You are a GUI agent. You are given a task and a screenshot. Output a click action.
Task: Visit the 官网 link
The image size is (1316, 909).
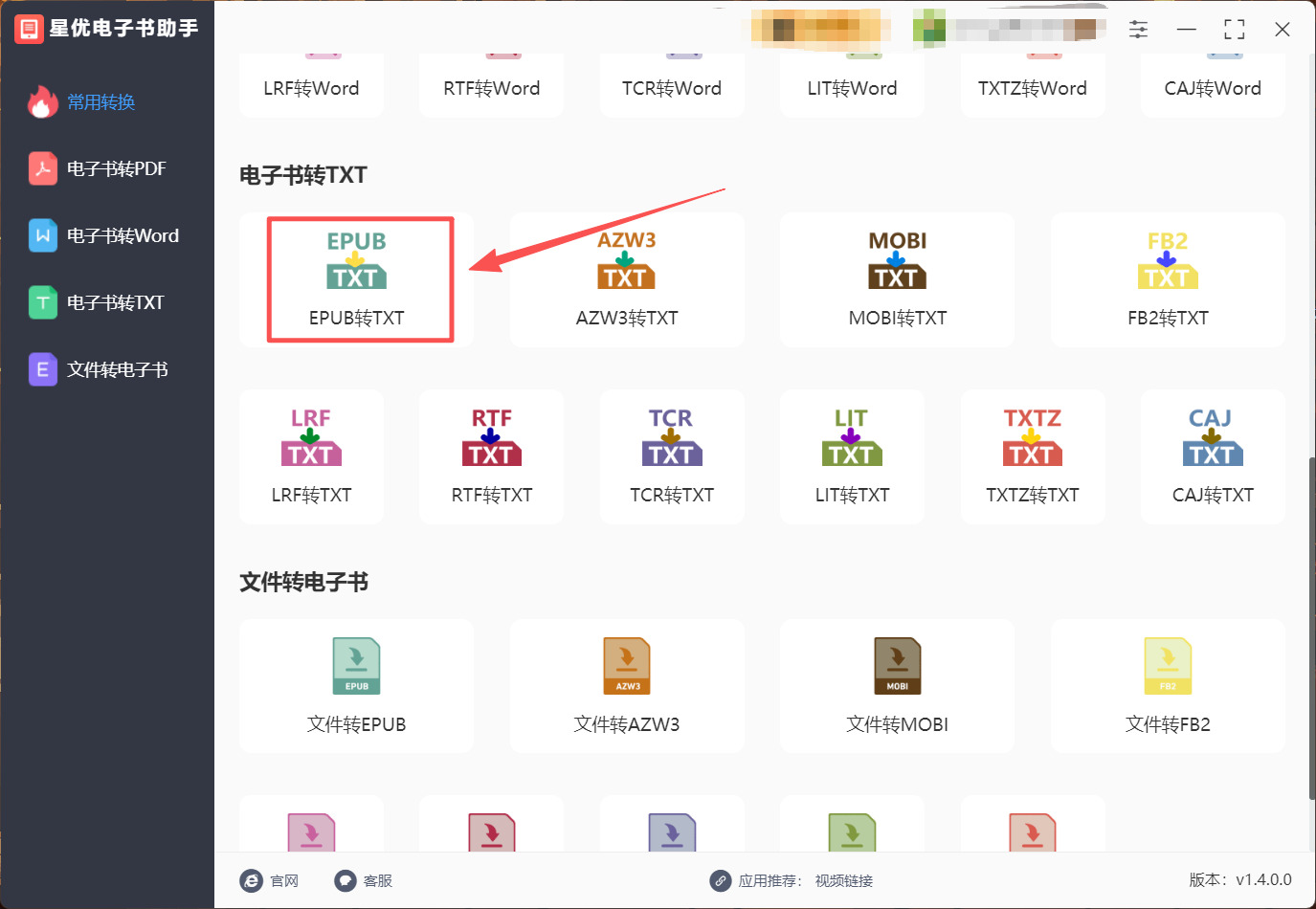[x=269, y=880]
